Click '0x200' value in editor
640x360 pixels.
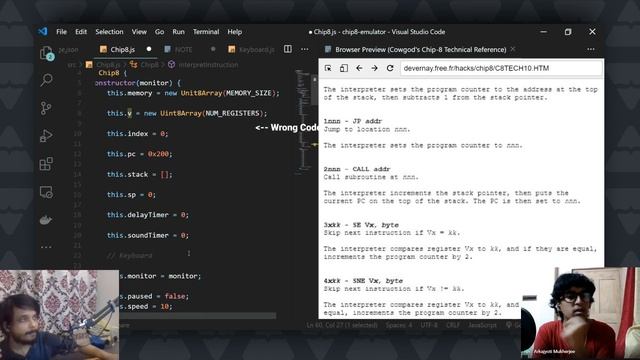pos(158,154)
